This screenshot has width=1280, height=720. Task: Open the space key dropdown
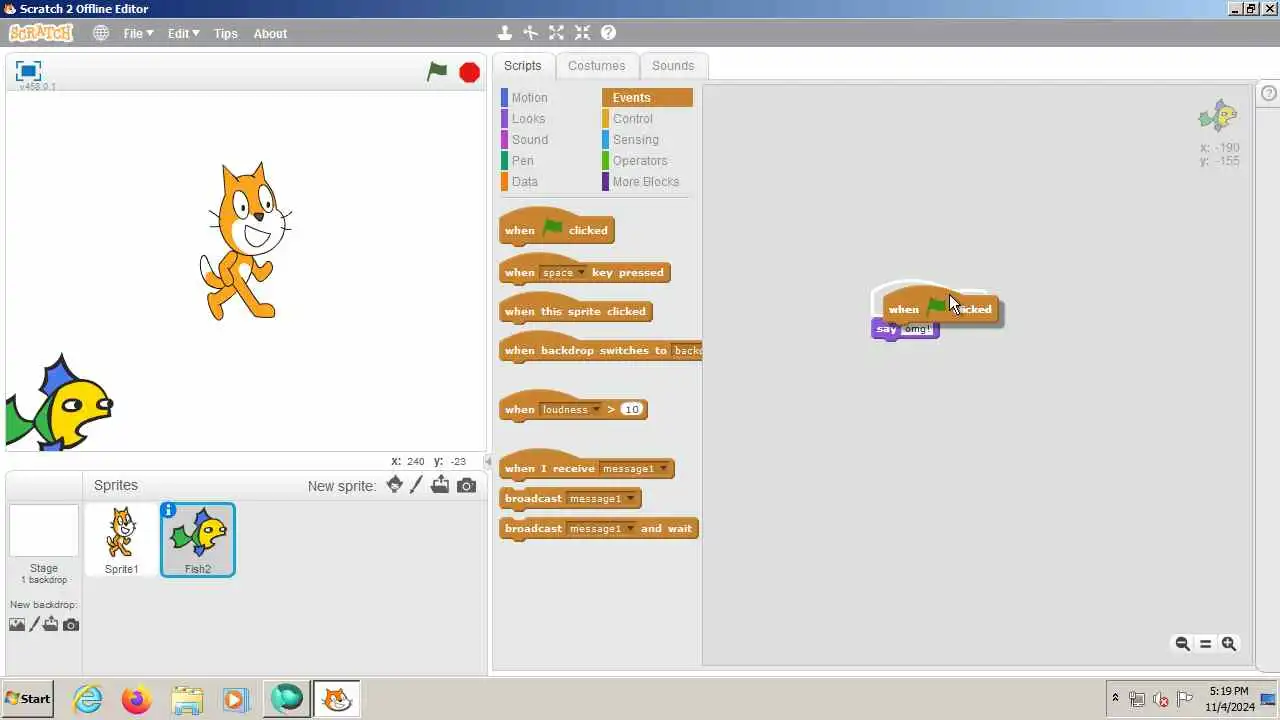(563, 272)
